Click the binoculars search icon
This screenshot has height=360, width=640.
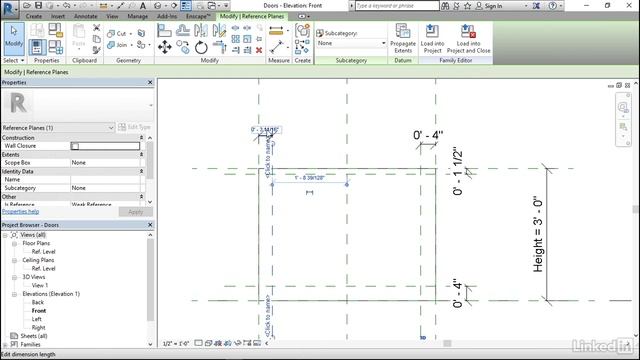[x=445, y=6]
